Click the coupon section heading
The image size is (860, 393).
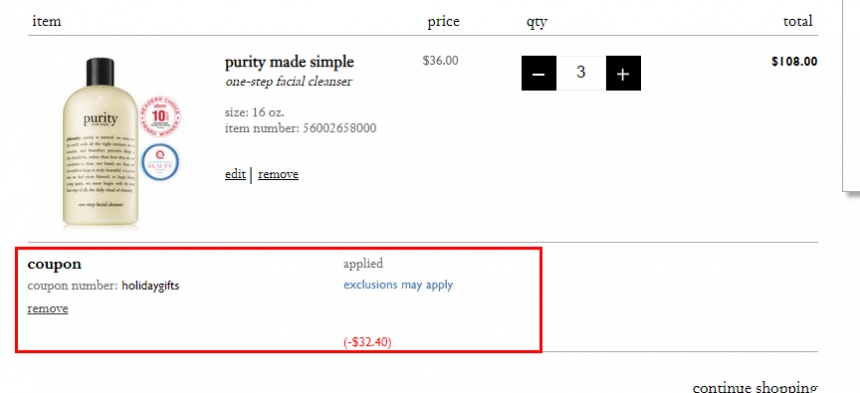54,264
